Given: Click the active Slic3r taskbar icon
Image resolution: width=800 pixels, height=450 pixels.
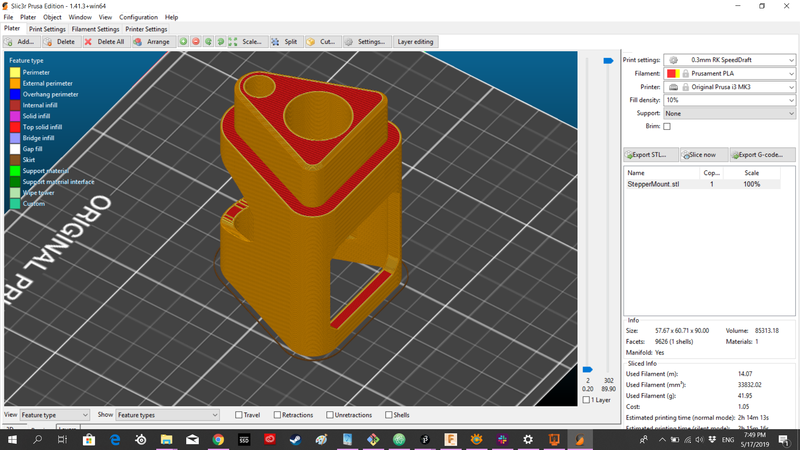Looking at the screenshot, I should (580, 439).
